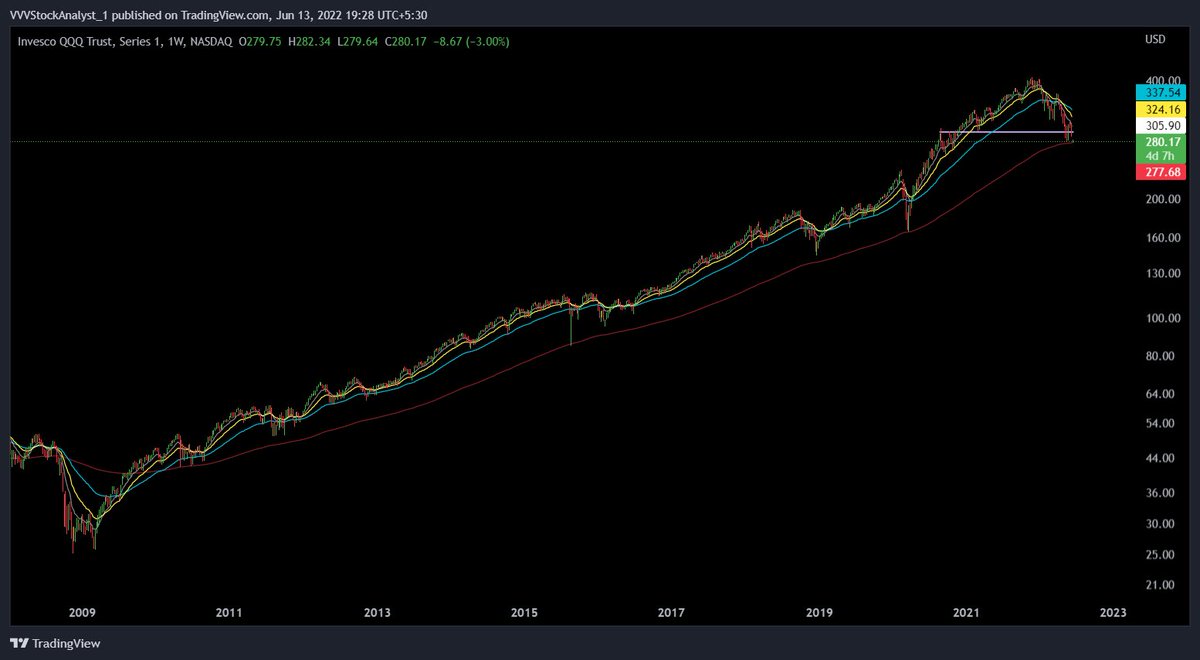Click the 80.00 price axis label
This screenshot has width=1200, height=660.
[1160, 356]
